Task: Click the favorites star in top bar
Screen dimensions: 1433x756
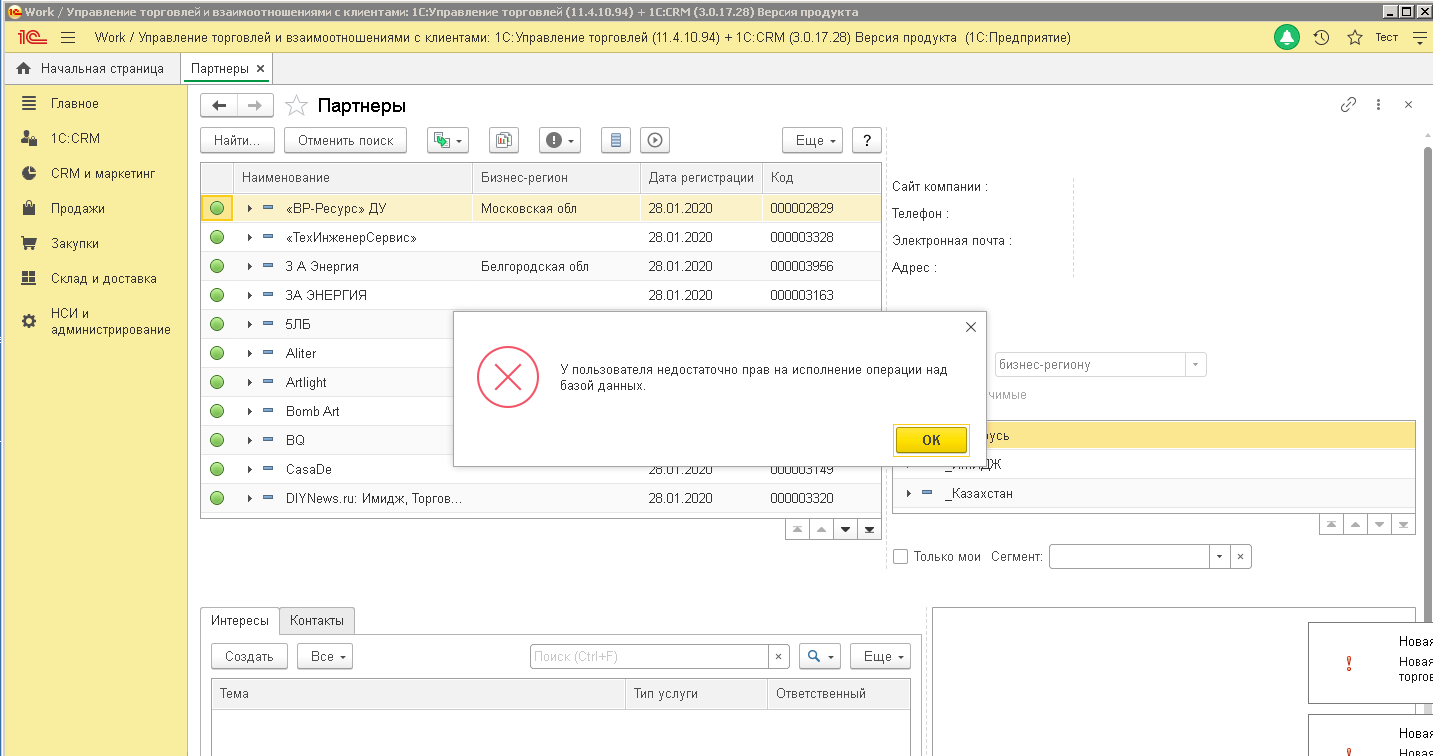Action: point(1355,38)
